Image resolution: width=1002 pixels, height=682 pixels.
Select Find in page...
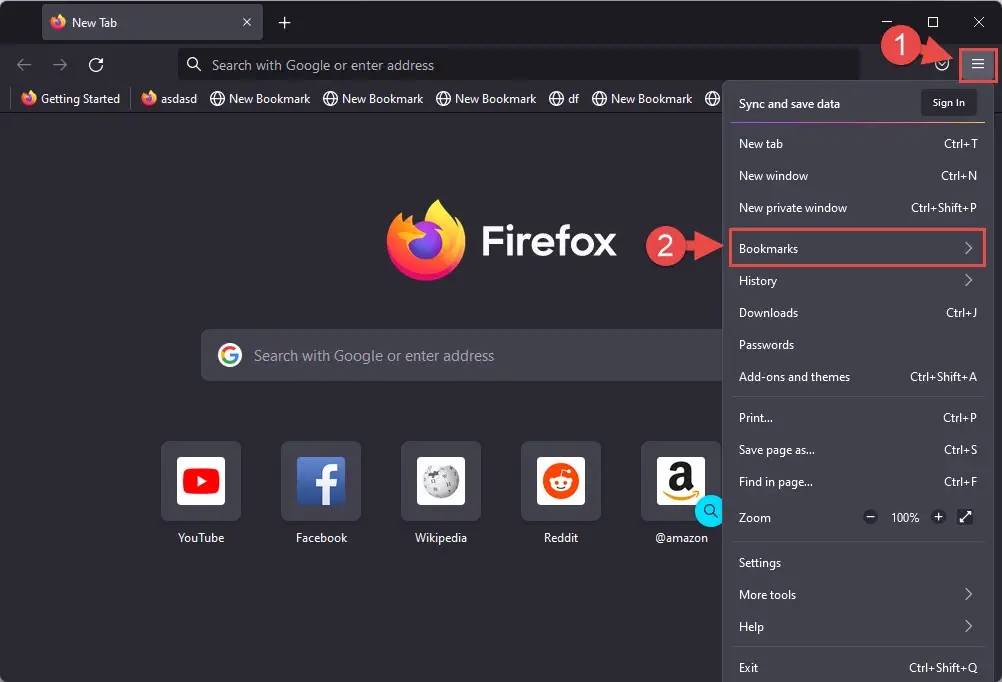[x=858, y=481]
